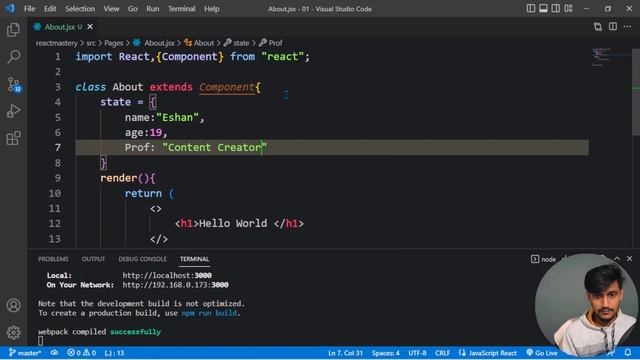Screen dimensions: 640x360
Task: Click the "Hello World" h1 text line
Action: click(x=239, y=223)
